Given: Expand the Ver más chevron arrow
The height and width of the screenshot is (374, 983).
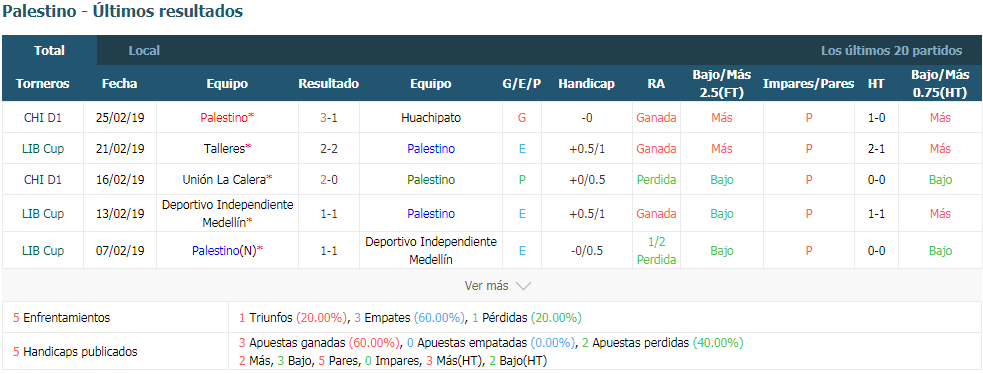Looking at the screenshot, I should coord(523,286).
